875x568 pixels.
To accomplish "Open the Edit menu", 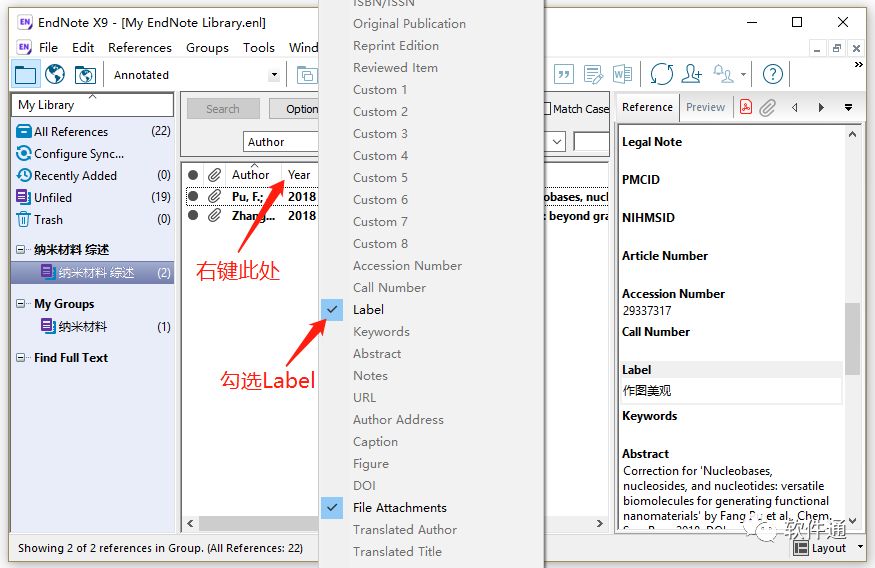I will pos(83,47).
